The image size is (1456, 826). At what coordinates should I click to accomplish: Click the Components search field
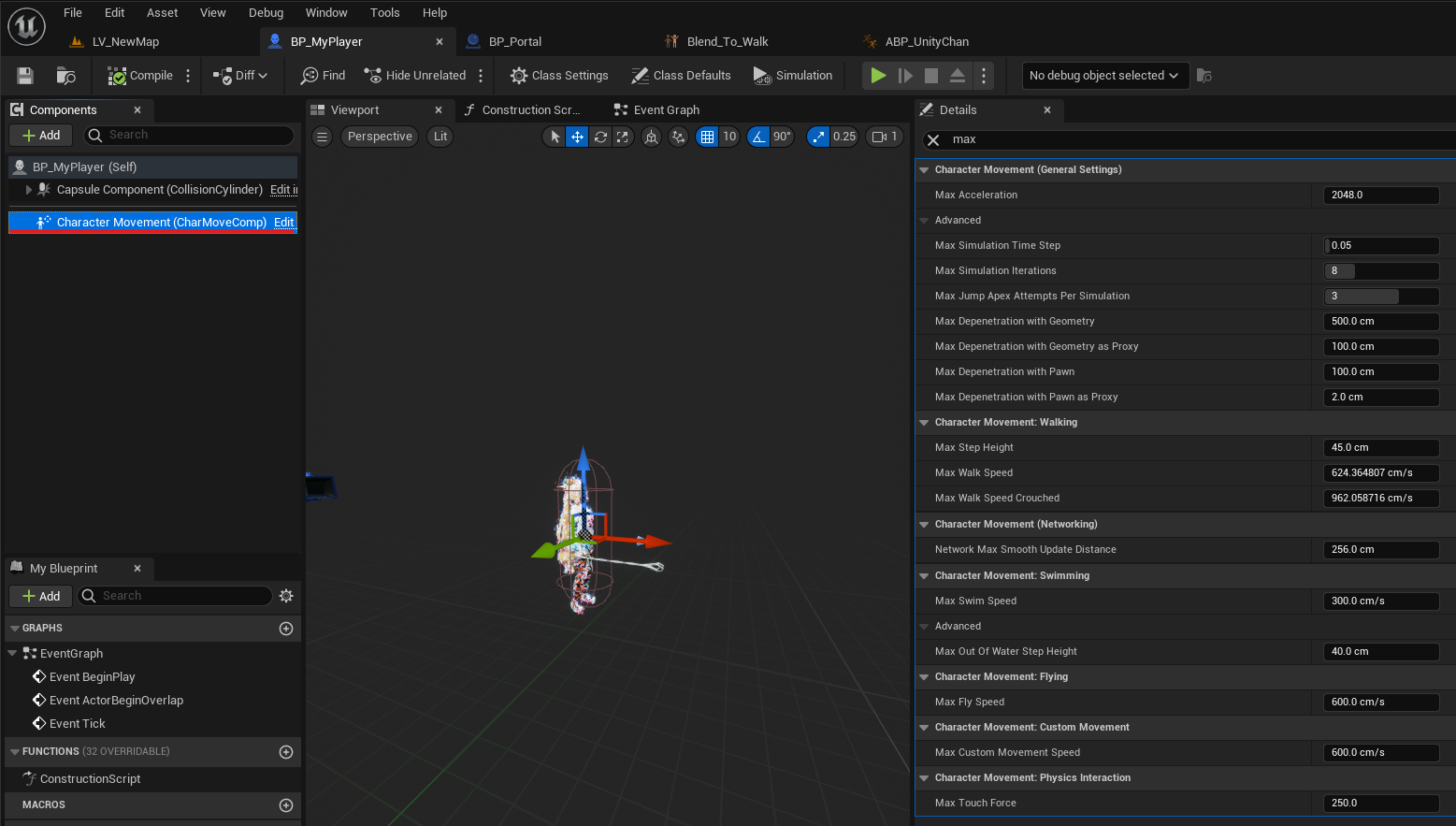(190, 136)
